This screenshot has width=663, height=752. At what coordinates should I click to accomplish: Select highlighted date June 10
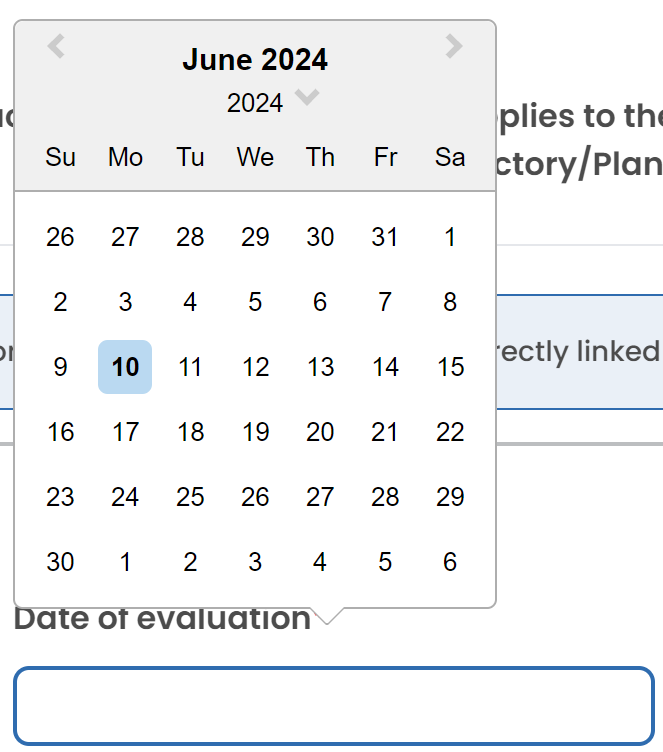click(125, 367)
